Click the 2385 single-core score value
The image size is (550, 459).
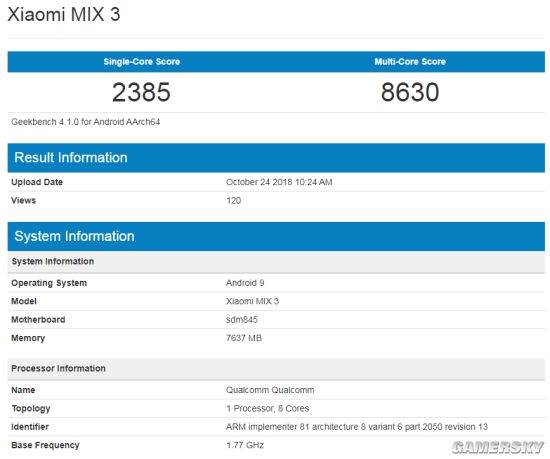(141, 92)
